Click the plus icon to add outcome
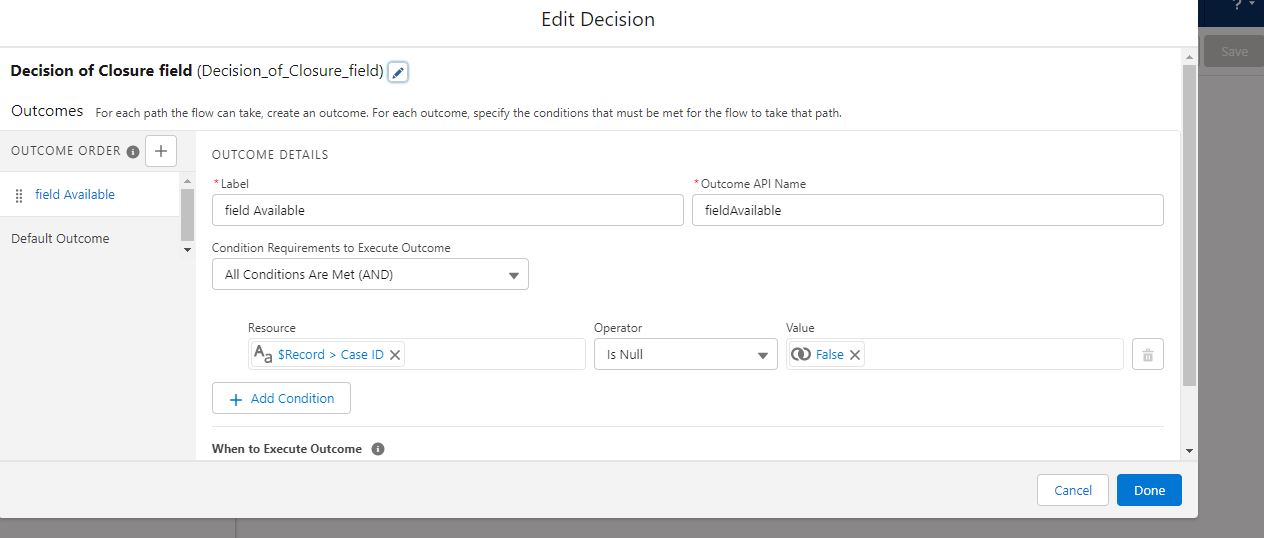Screen dimensions: 1264x538 tap(161, 151)
